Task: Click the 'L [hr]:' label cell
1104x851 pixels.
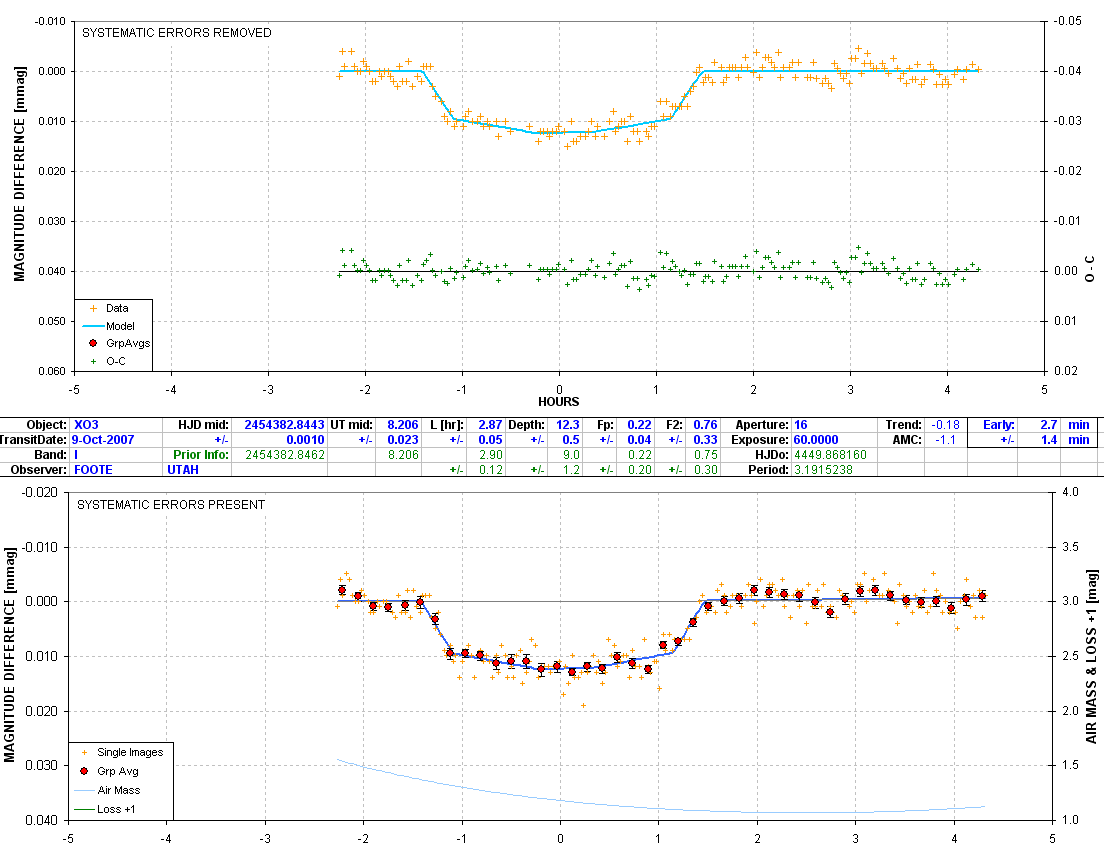Action: 446,424
